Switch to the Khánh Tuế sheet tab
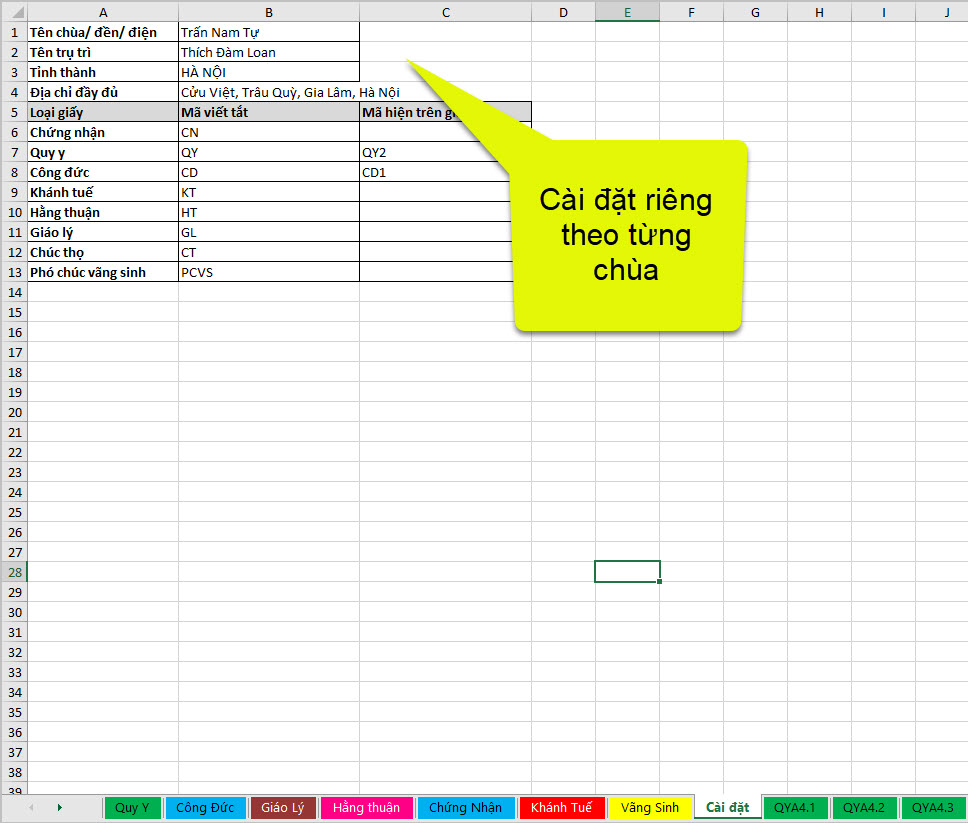This screenshot has width=968, height=823. click(562, 808)
